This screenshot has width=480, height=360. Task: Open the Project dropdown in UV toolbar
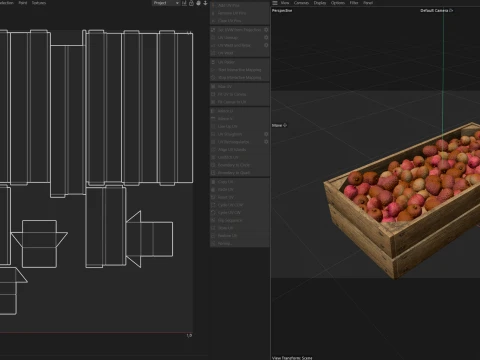[166, 3]
